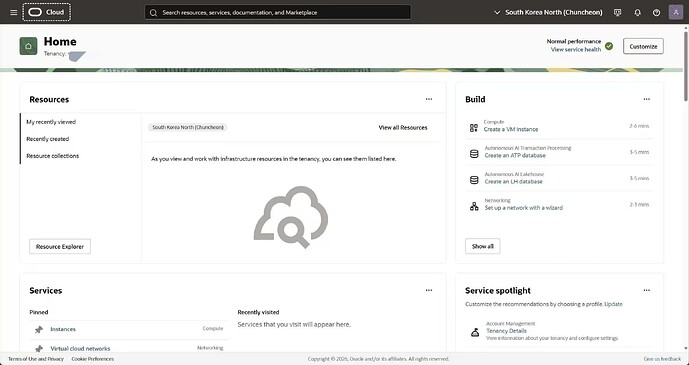This screenshot has height=365, width=689.
Task: Click the Networking wizard icon
Action: tap(474, 206)
